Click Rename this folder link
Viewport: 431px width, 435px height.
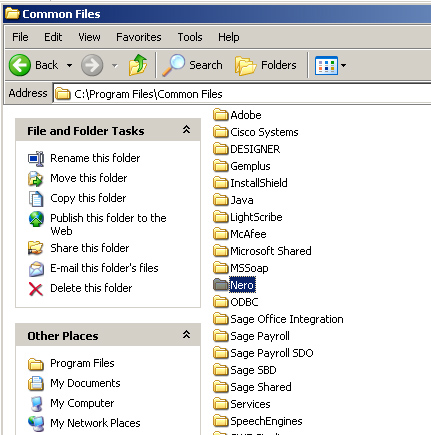[95, 158]
